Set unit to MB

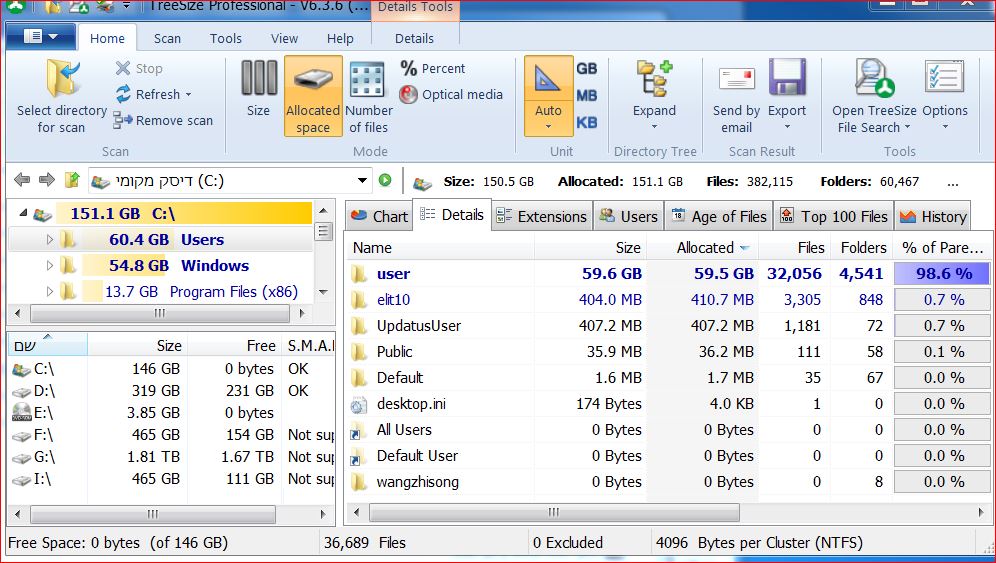coord(586,95)
